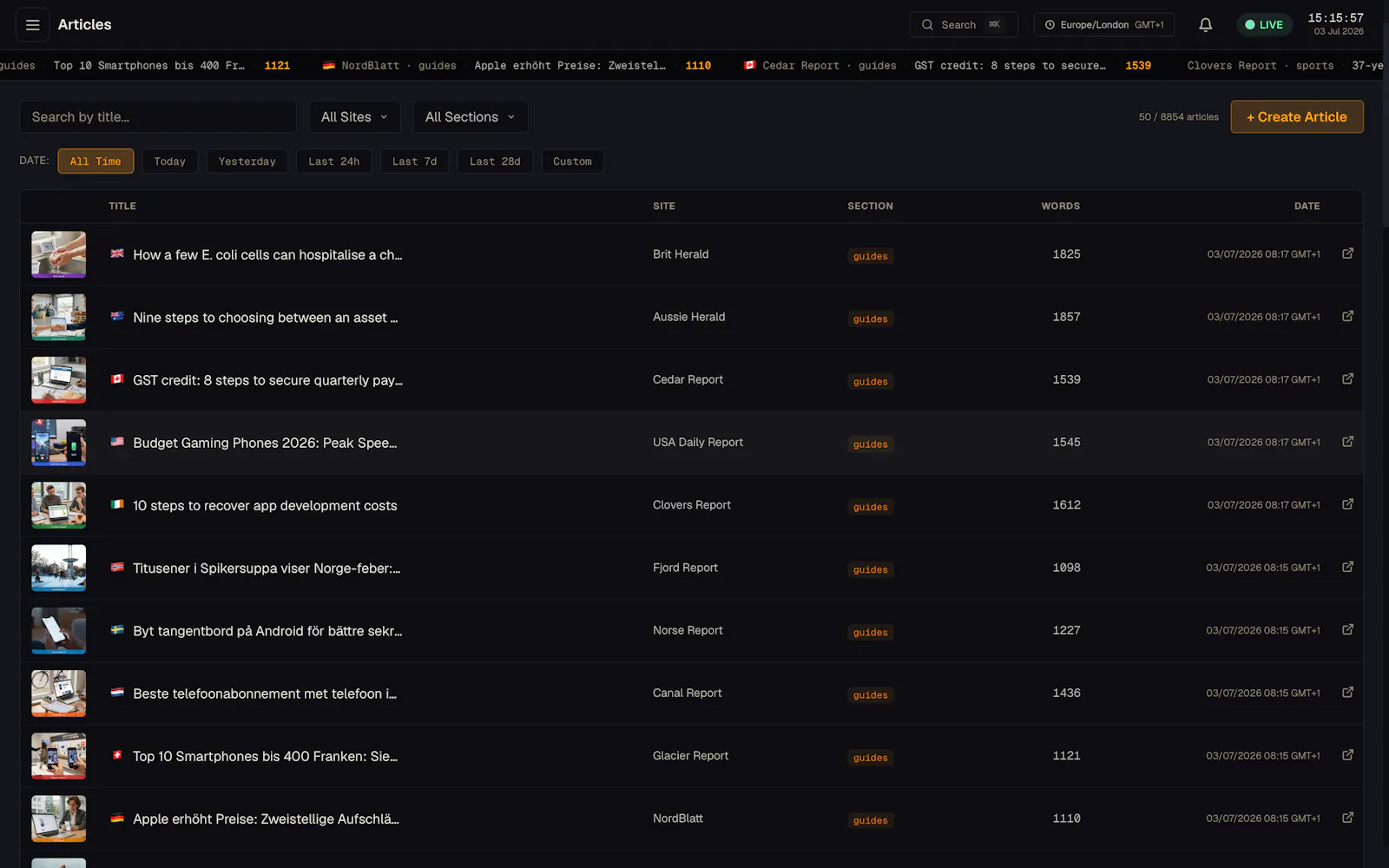Open external link for USA Daily Report article
This screenshot has height=868, width=1389.
[x=1347, y=442]
